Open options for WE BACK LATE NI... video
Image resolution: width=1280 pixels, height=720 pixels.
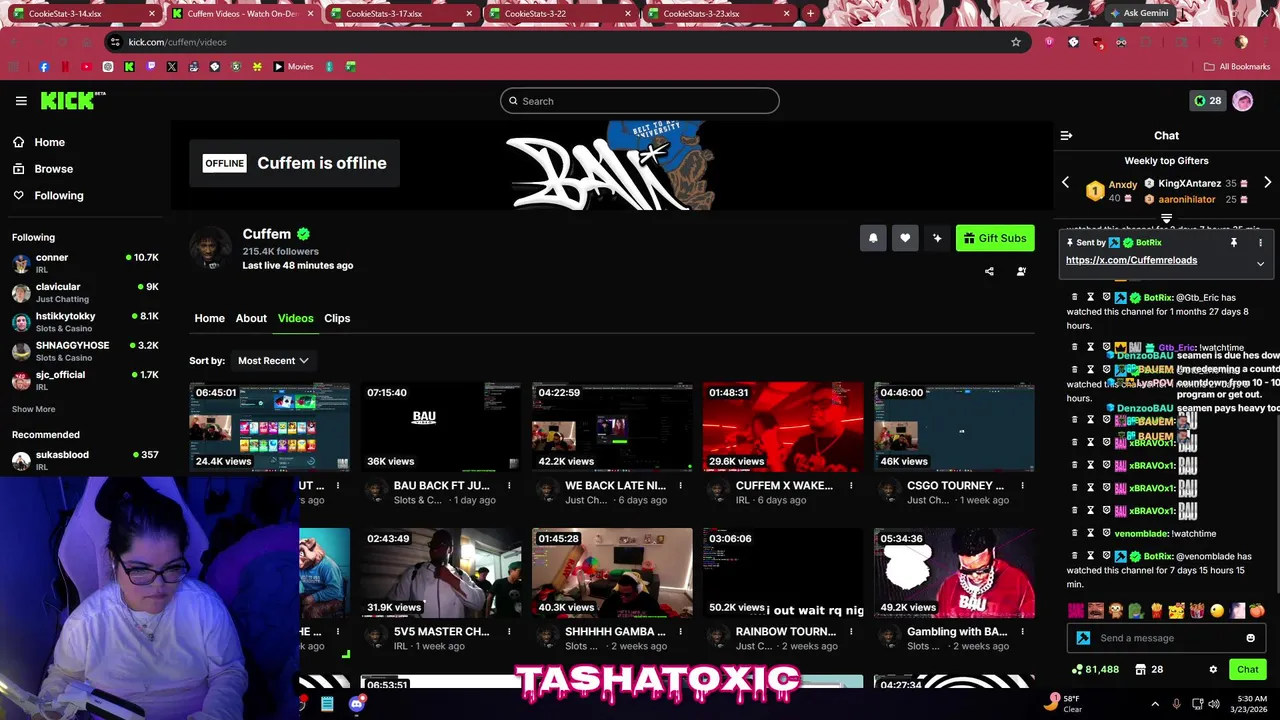[680, 486]
